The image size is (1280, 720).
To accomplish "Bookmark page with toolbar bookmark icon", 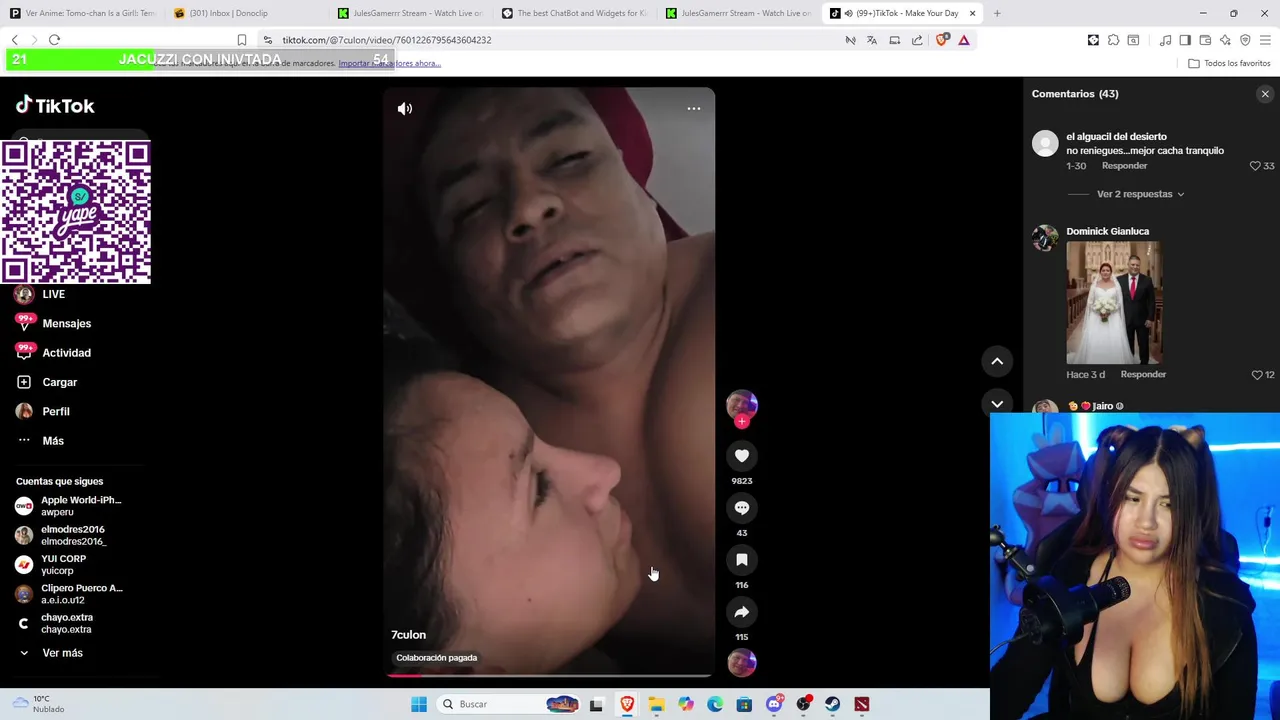I will [241, 40].
